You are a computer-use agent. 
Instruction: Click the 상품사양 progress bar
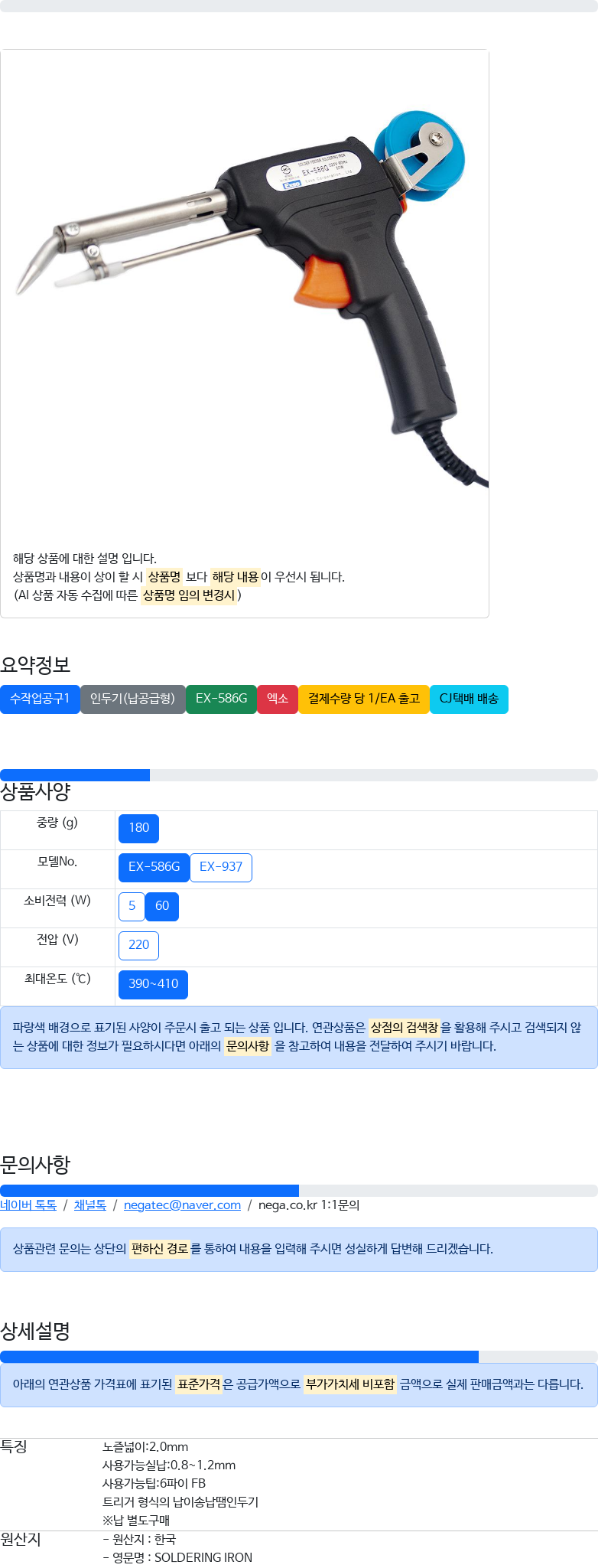(299, 775)
